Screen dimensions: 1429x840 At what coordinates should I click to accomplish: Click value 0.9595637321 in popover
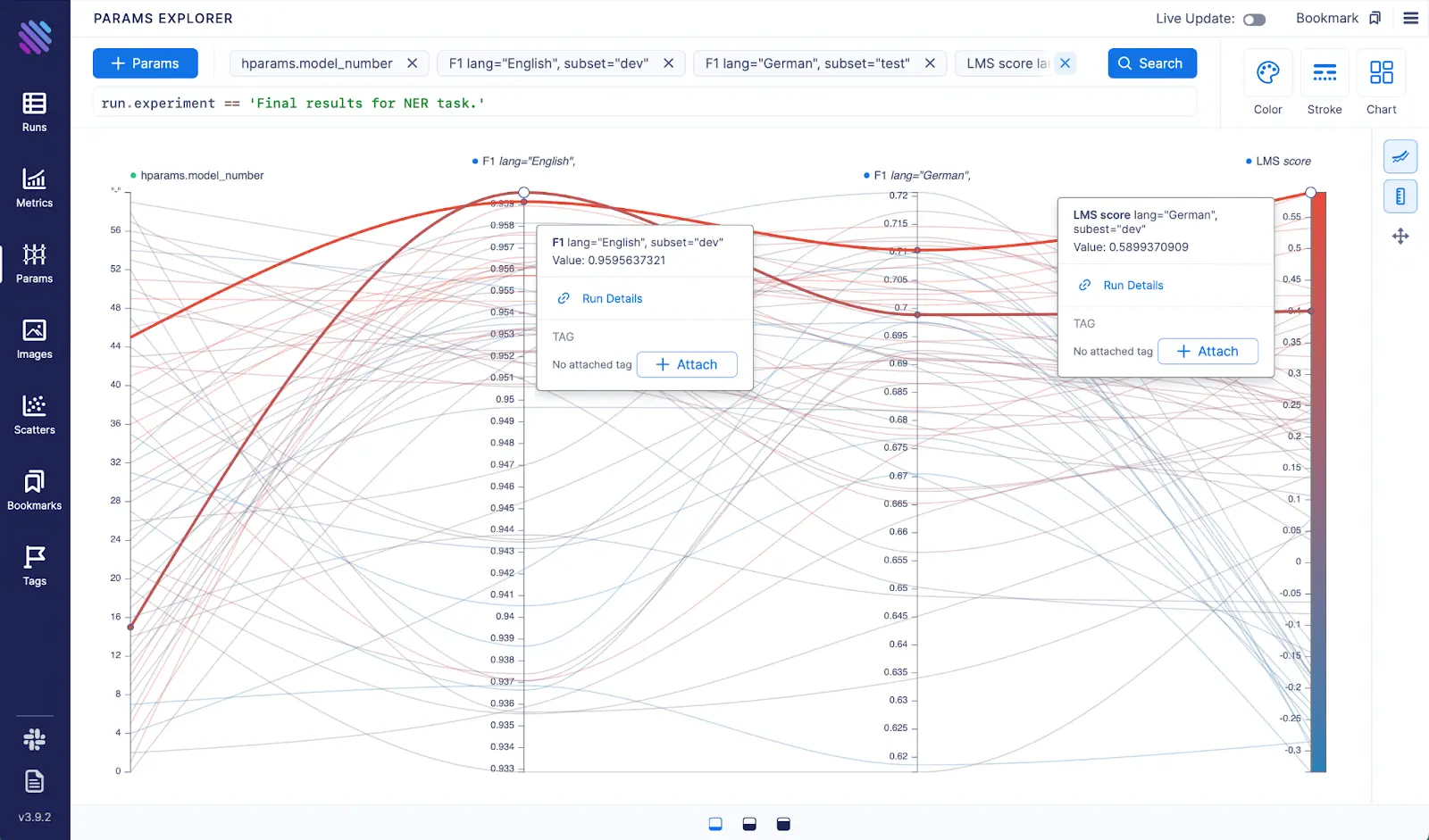pos(627,260)
